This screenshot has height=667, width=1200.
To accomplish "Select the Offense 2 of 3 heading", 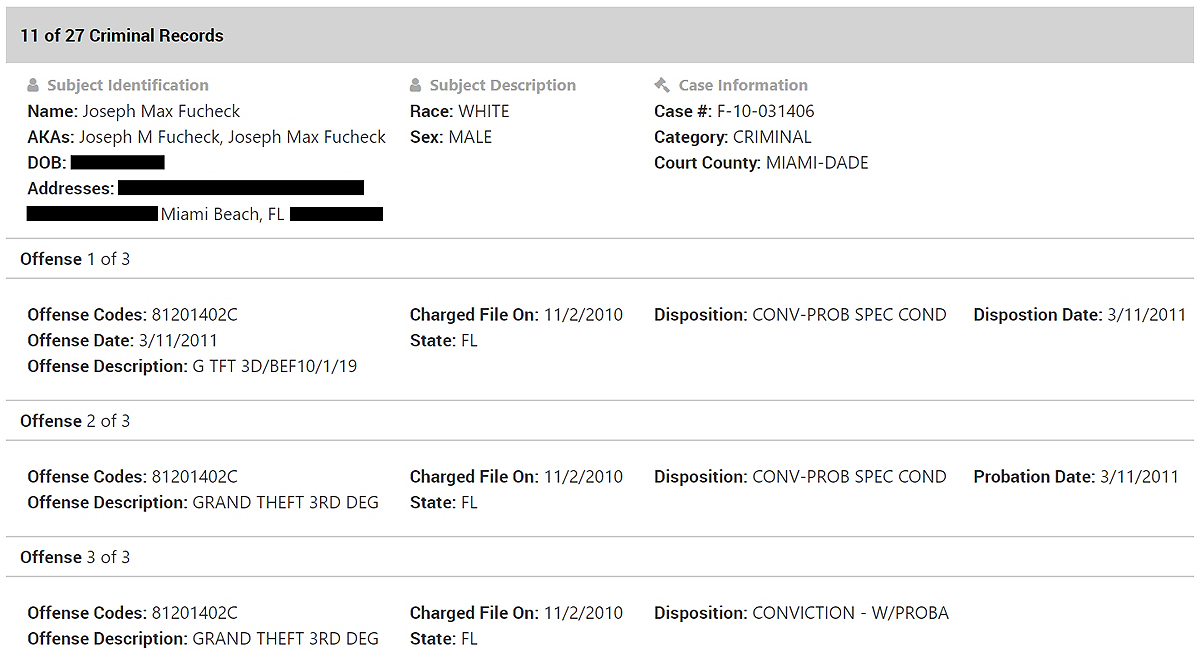I will click(x=75, y=421).
